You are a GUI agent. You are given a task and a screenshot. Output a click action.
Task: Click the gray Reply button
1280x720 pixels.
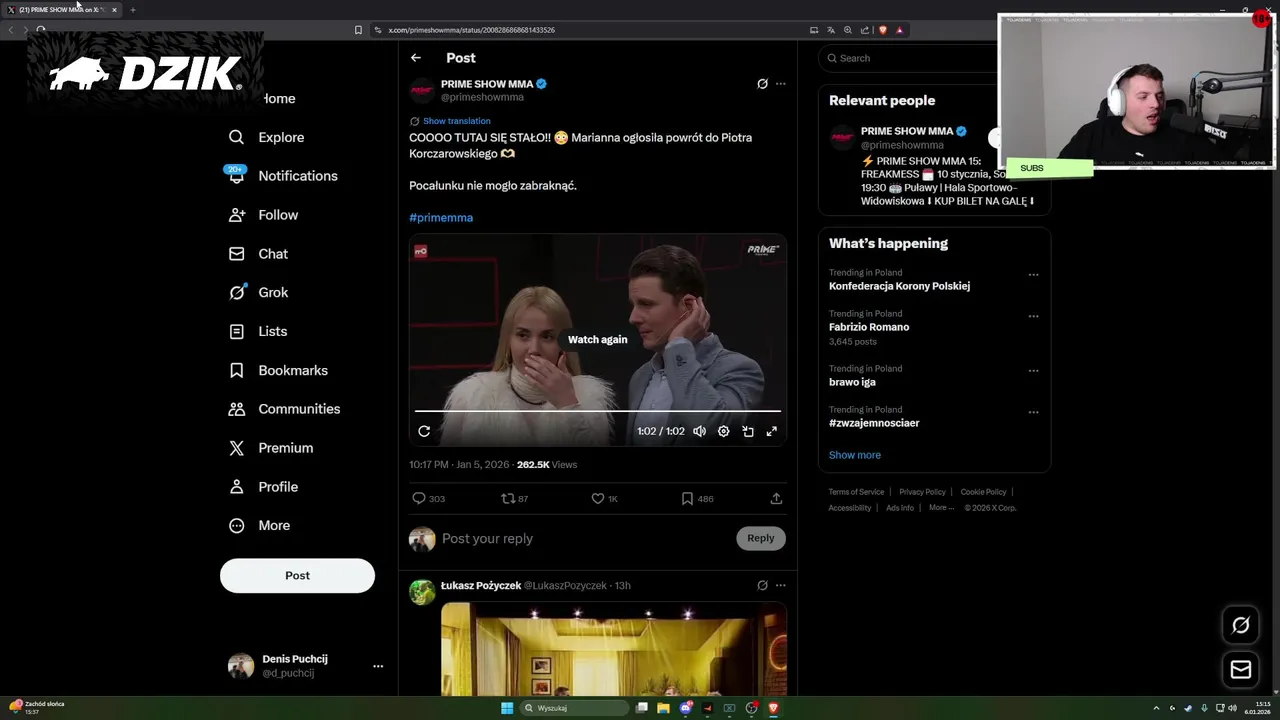tap(761, 538)
